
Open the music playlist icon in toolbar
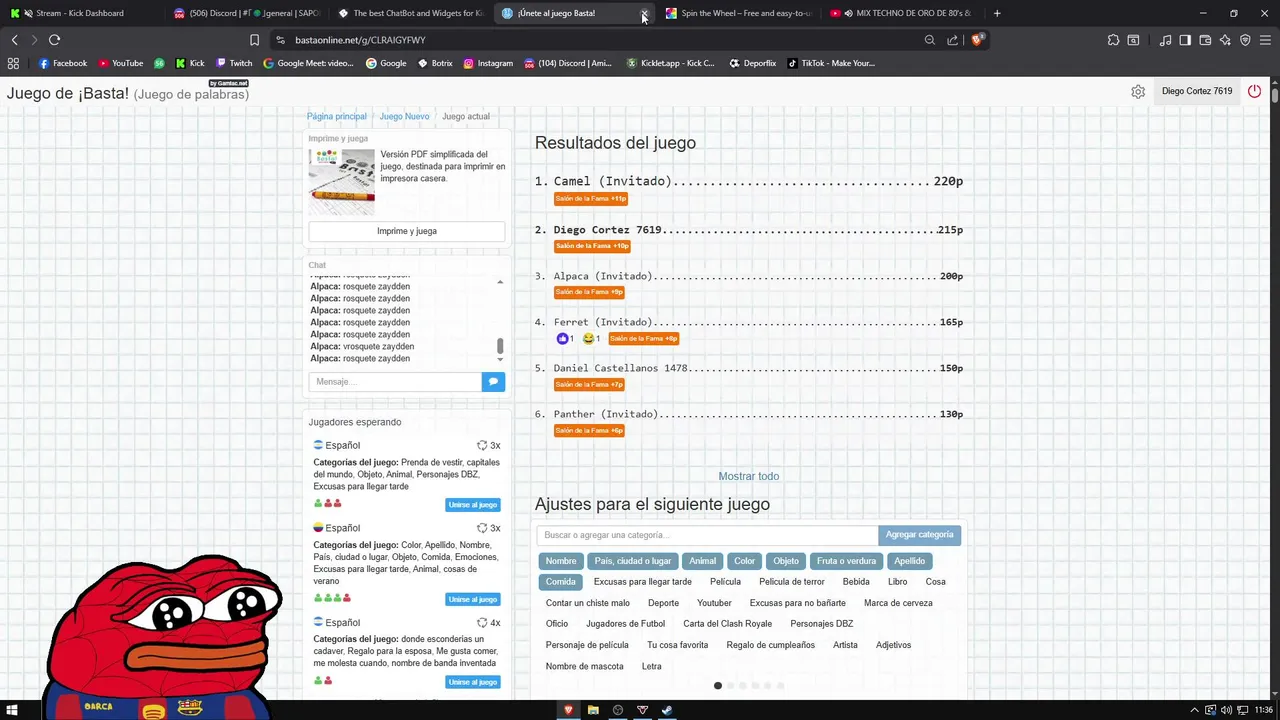pos(1165,40)
